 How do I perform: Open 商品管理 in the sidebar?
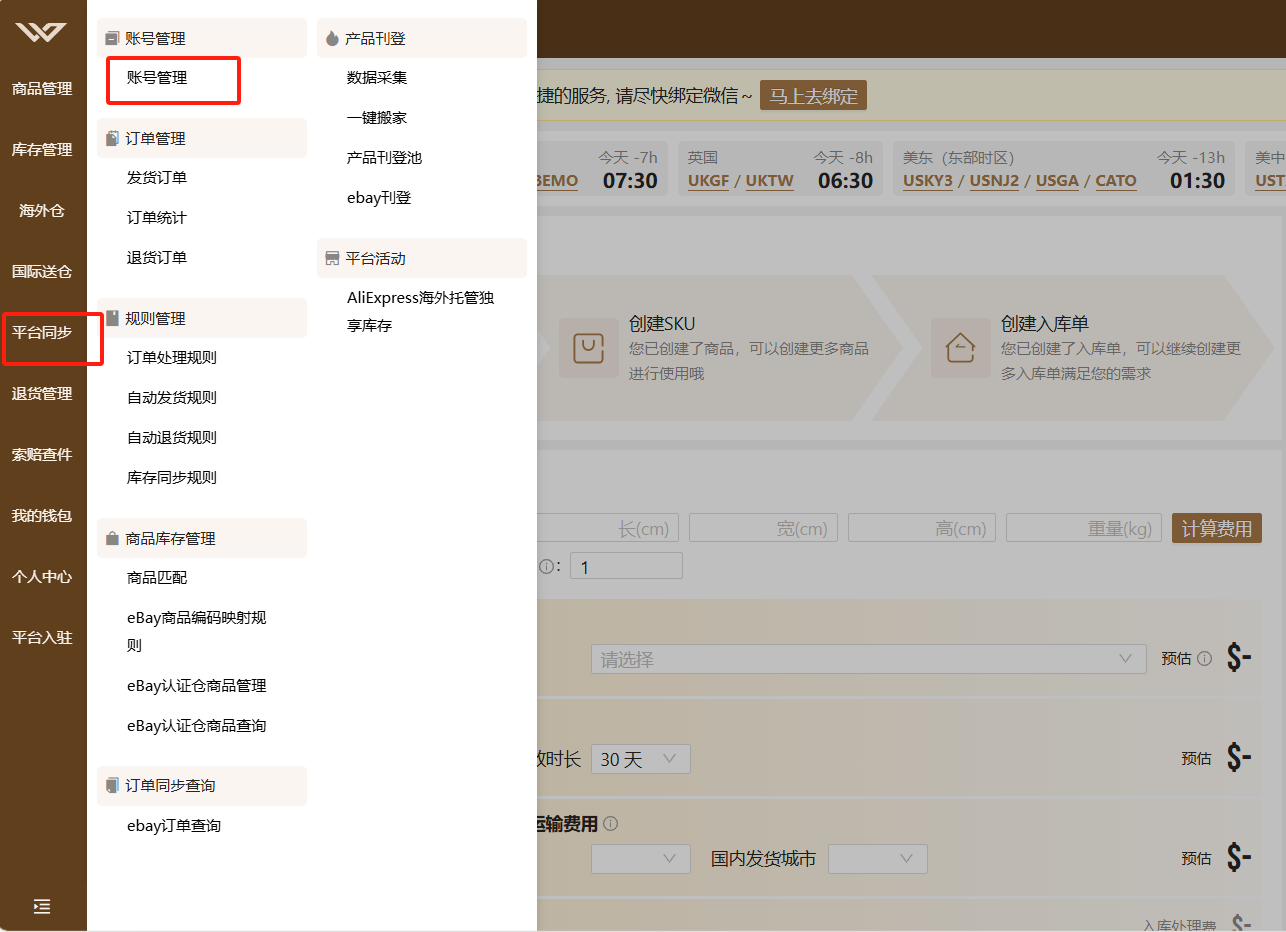point(42,89)
